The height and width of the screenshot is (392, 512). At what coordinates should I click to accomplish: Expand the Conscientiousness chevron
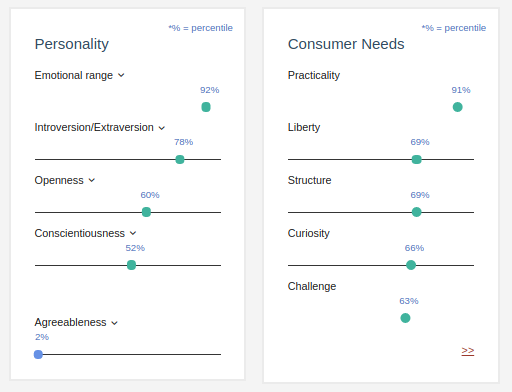[x=133, y=233]
